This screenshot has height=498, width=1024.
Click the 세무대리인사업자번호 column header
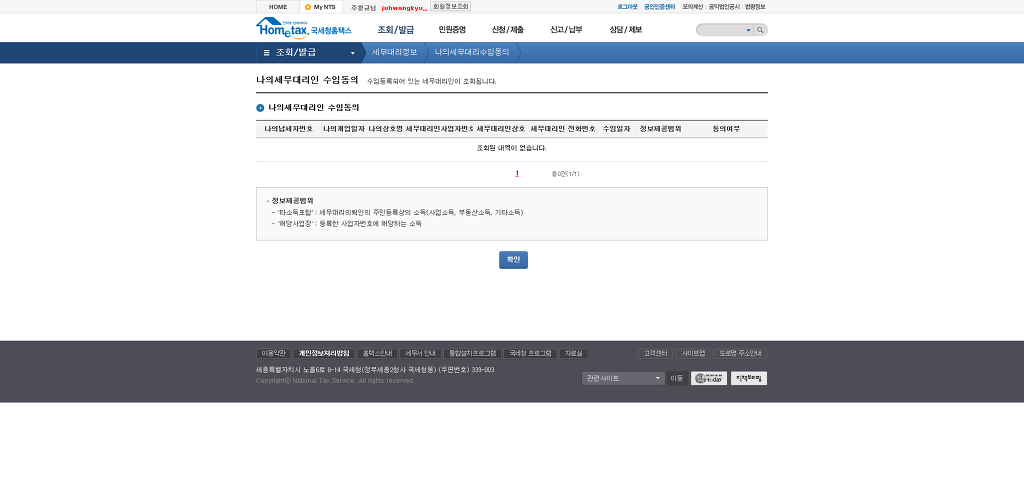point(440,129)
